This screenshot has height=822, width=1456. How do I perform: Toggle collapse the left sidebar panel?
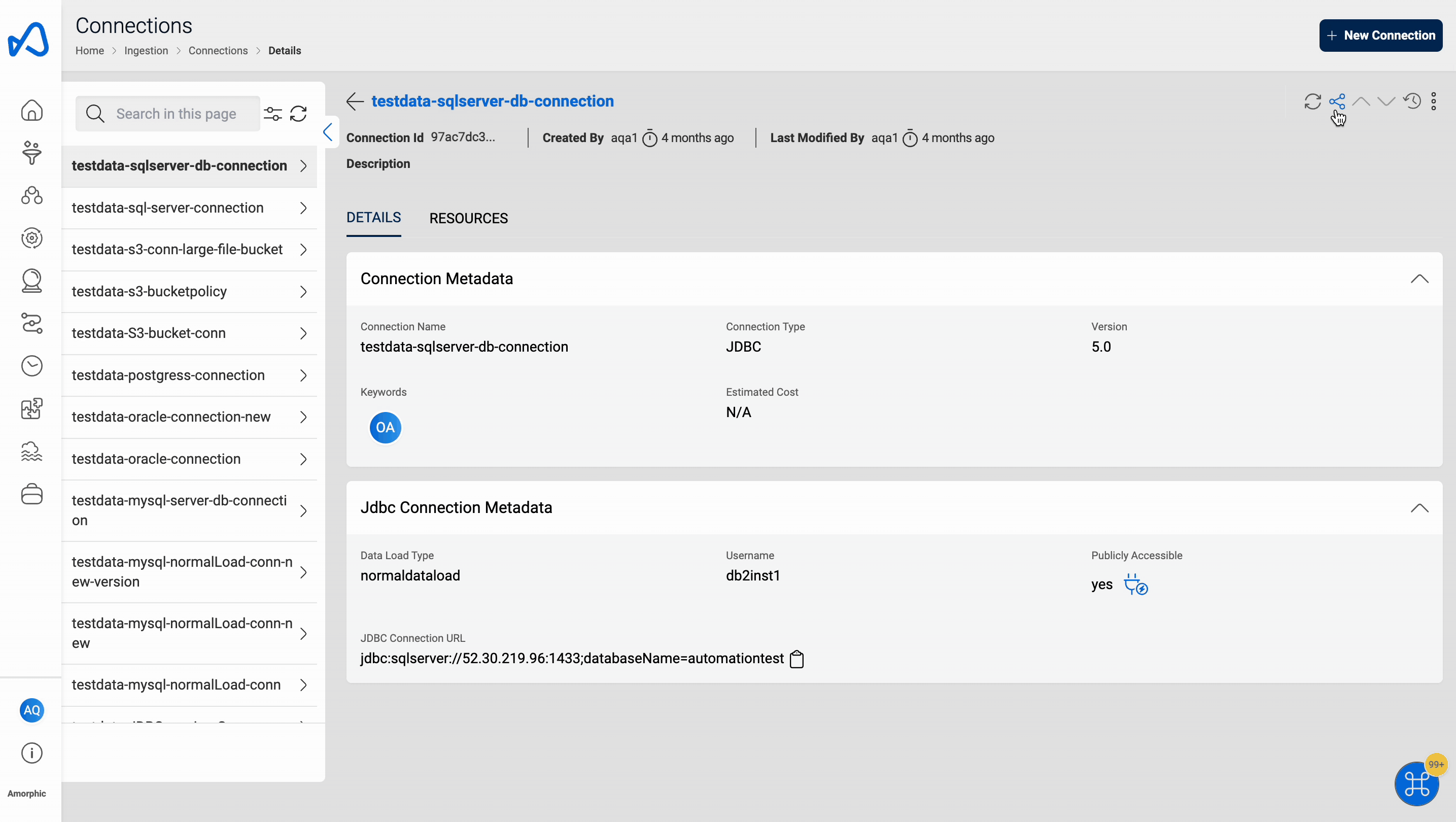tap(328, 131)
